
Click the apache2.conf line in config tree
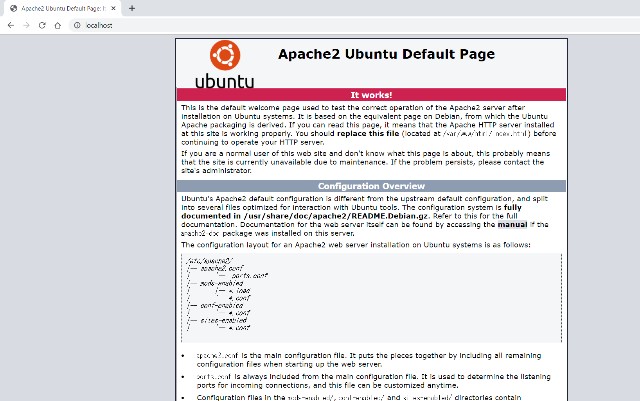222,268
